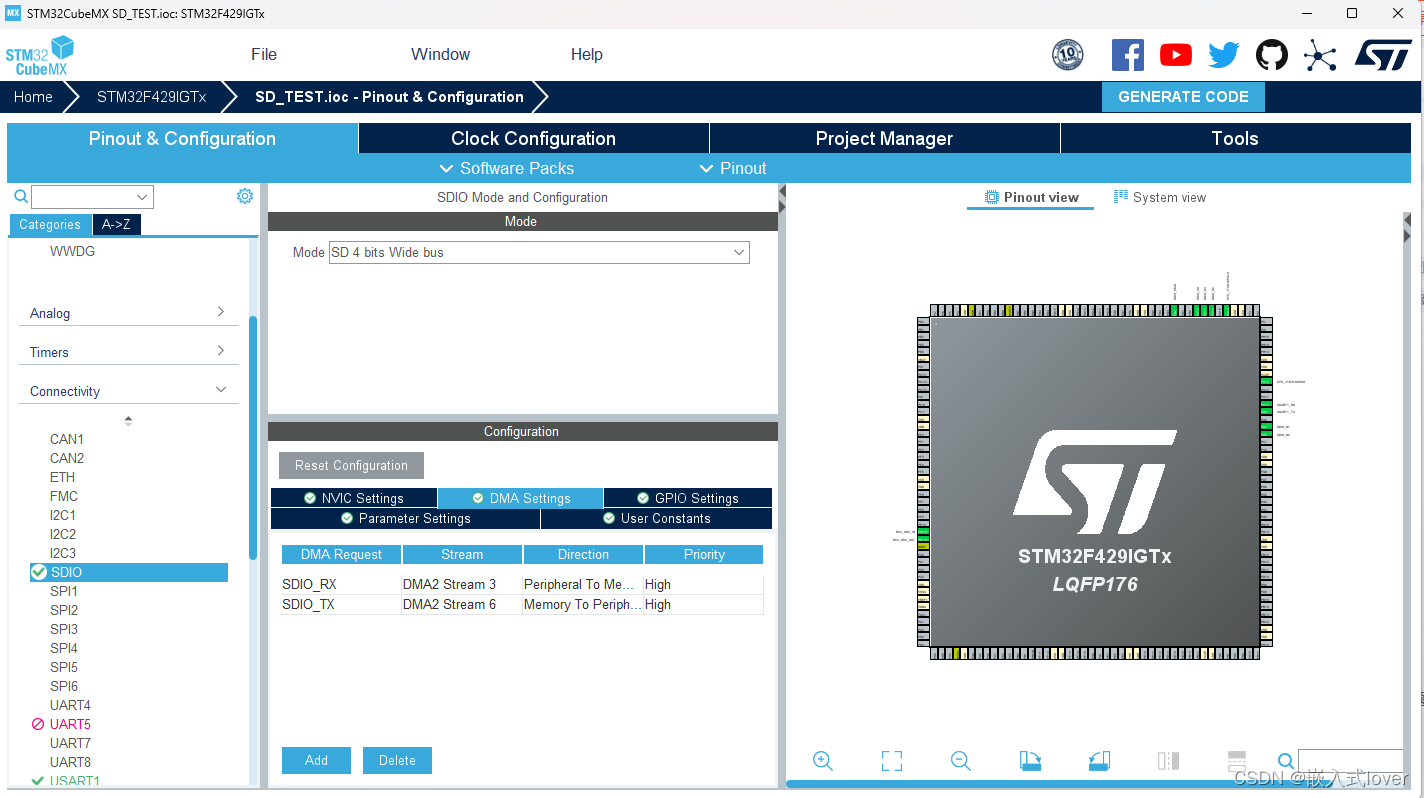Click Add to create a DMA request

(x=316, y=760)
